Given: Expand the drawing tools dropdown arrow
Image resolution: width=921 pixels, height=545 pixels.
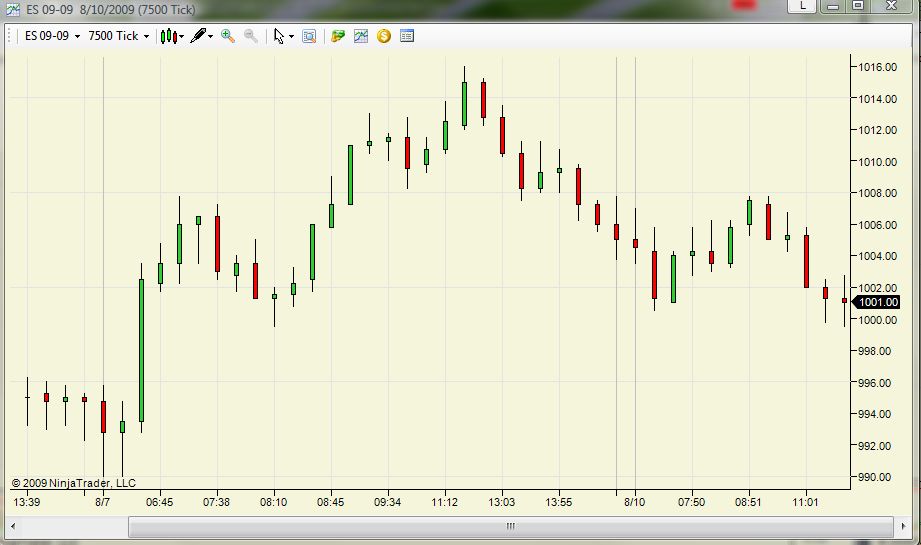Looking at the screenshot, I should pyautogui.click(x=210, y=36).
